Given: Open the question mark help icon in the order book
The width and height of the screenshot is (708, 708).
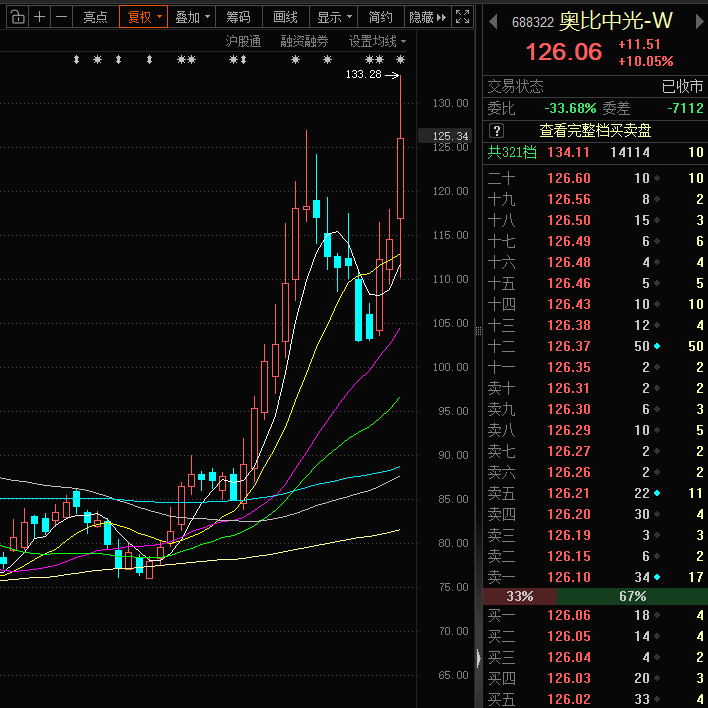Looking at the screenshot, I should tap(496, 131).
